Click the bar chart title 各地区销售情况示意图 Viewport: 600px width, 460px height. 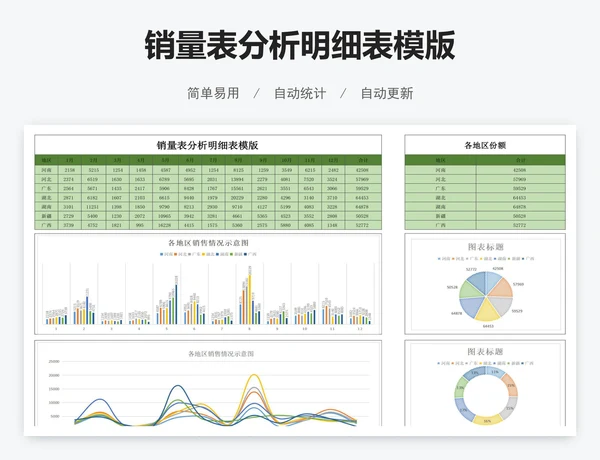pos(208,243)
